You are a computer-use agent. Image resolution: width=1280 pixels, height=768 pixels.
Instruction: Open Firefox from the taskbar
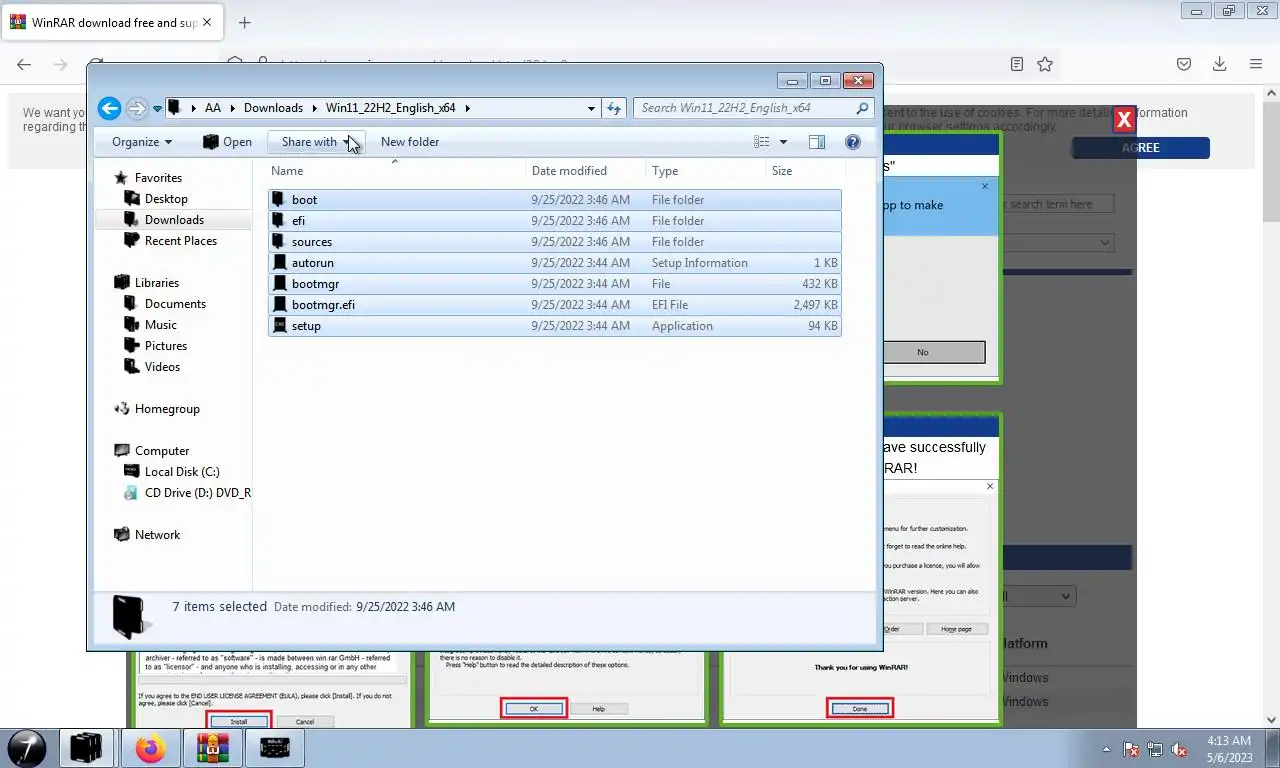[150, 748]
